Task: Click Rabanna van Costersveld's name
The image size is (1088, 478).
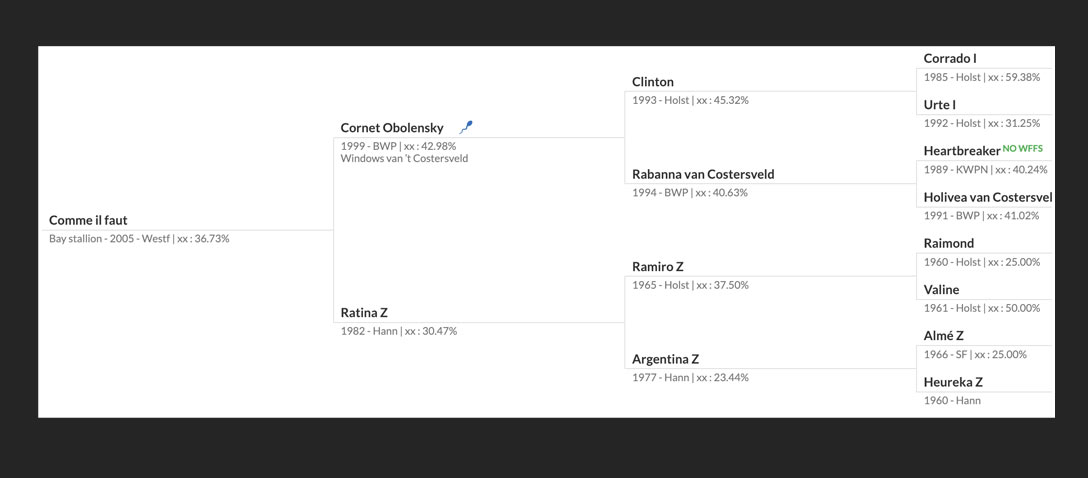Action: tap(703, 174)
